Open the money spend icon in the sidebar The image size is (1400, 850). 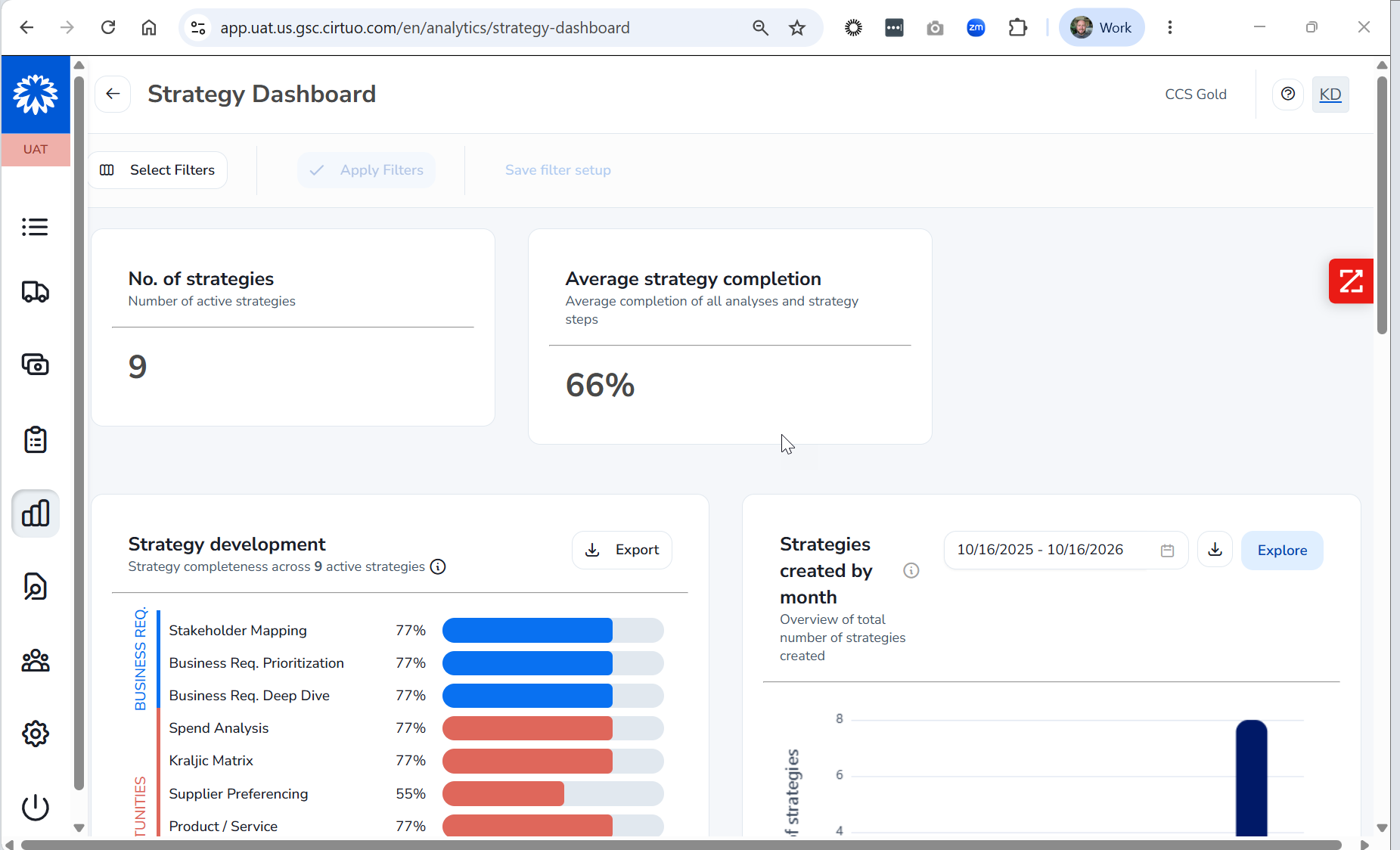[x=35, y=365]
